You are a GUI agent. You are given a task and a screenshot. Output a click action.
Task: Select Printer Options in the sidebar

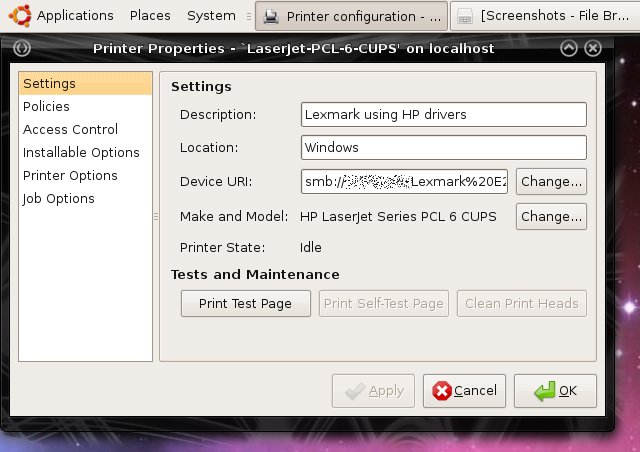tap(85, 176)
